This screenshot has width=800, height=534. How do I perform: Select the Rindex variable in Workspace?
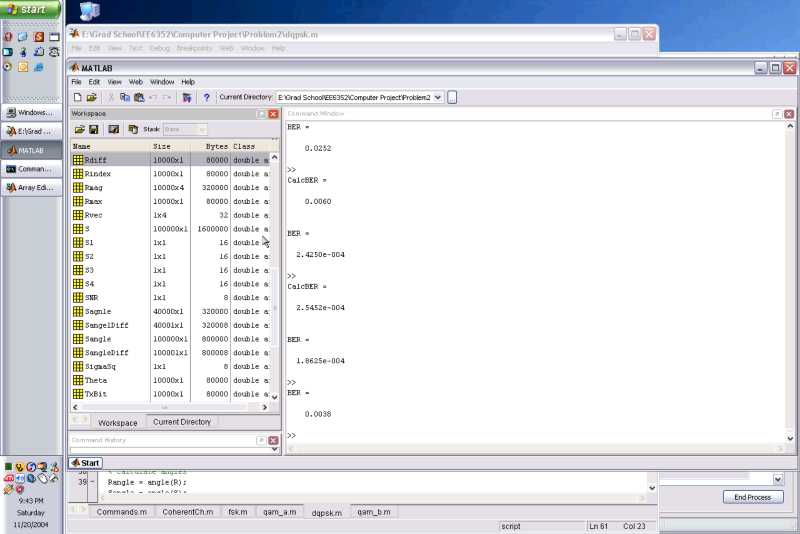click(x=170, y=174)
